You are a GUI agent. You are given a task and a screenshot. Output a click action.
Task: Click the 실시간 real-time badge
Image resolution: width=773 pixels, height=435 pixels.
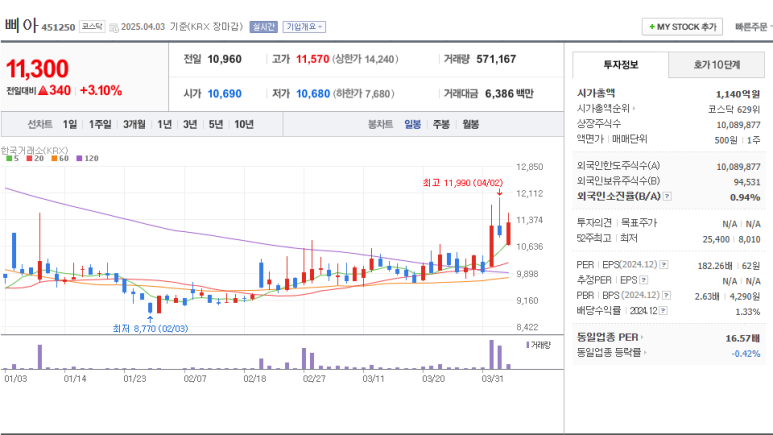click(263, 27)
